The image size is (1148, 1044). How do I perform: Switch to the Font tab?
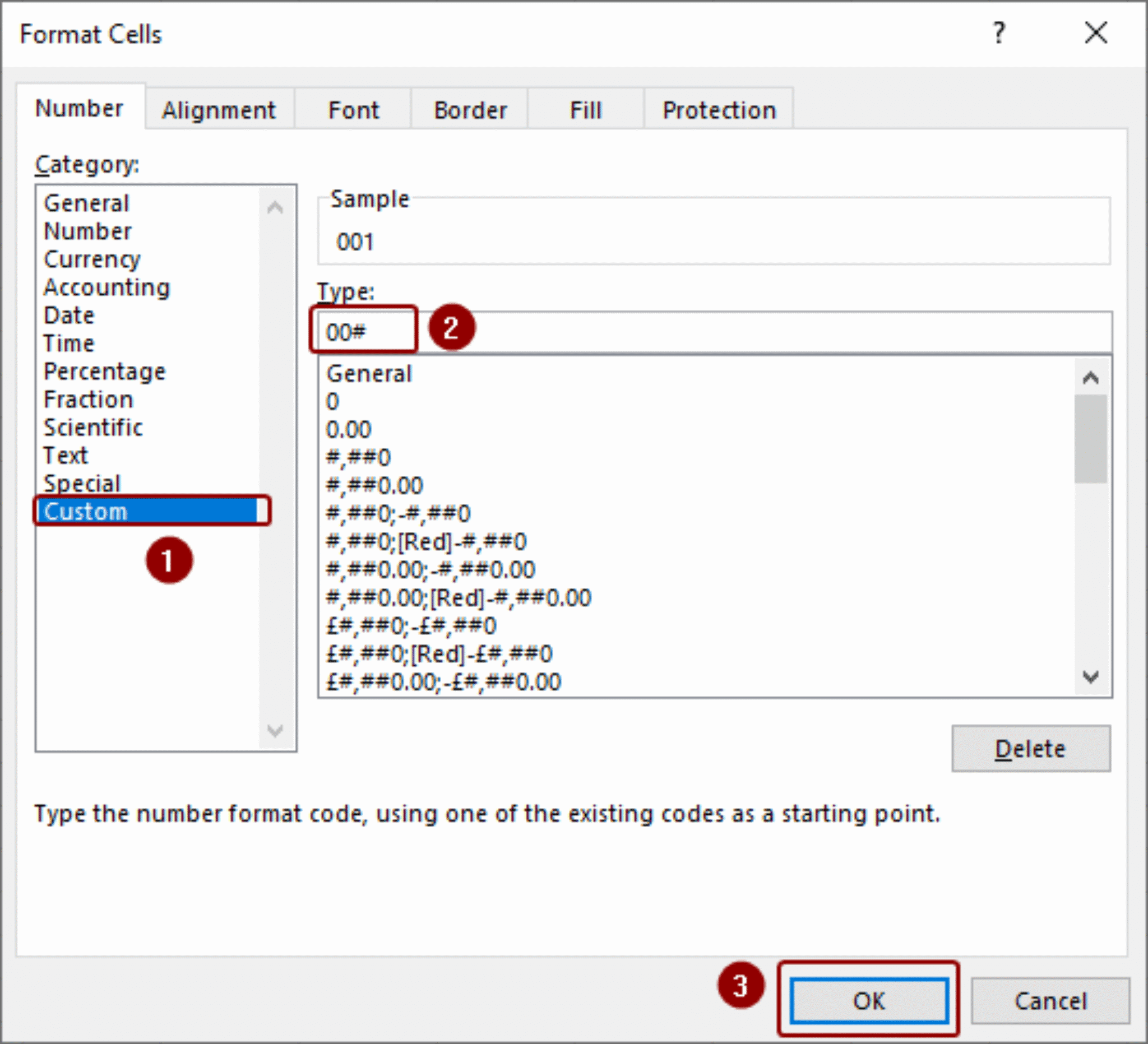tap(353, 109)
